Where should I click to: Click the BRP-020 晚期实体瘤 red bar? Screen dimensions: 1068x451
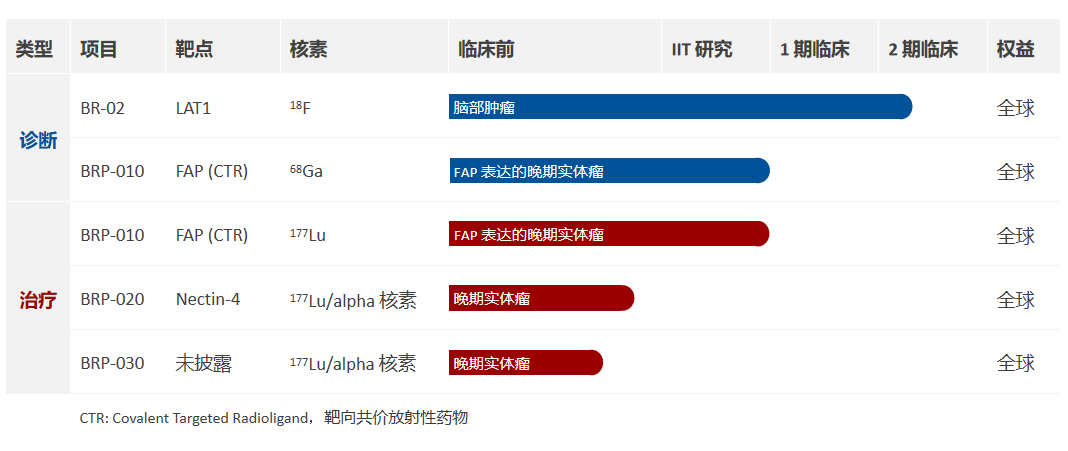[541, 298]
